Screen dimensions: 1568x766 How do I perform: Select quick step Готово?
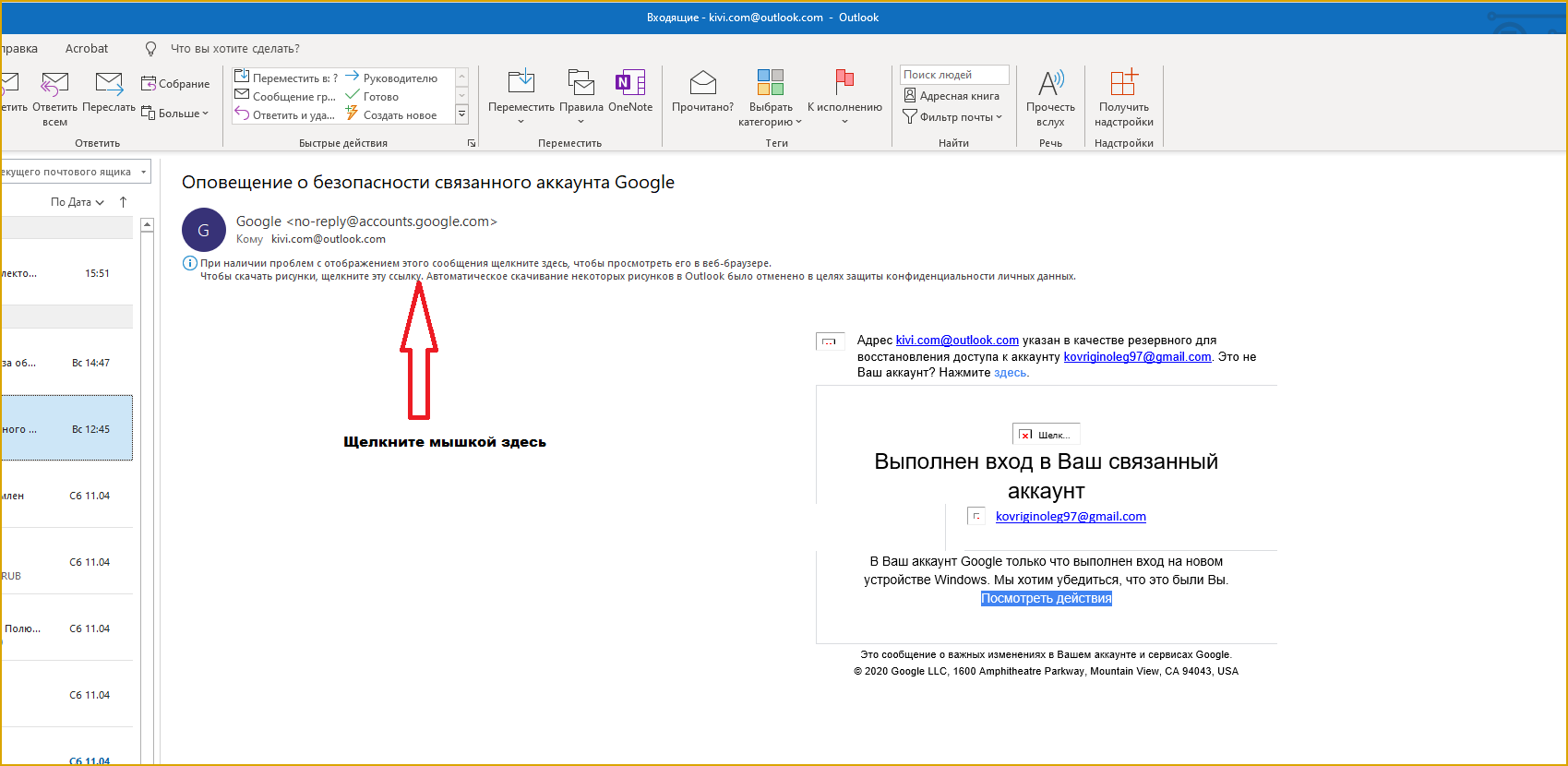point(372,96)
